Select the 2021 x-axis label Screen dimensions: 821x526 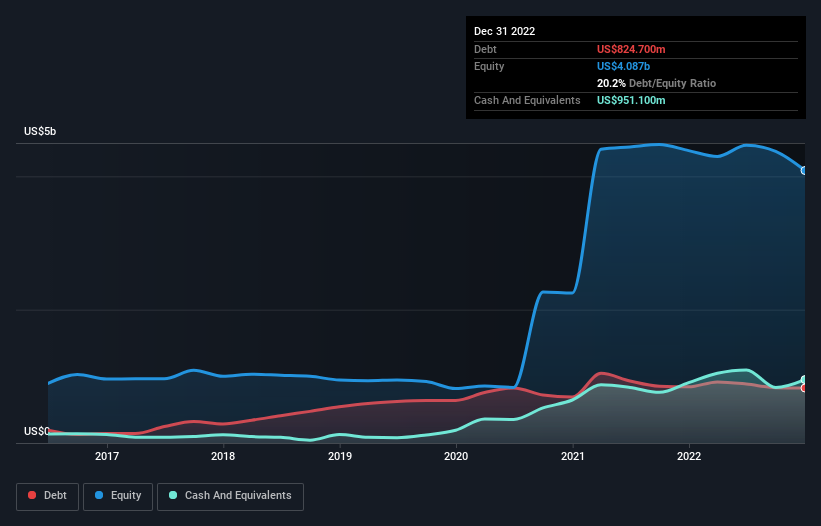pyautogui.click(x=573, y=456)
